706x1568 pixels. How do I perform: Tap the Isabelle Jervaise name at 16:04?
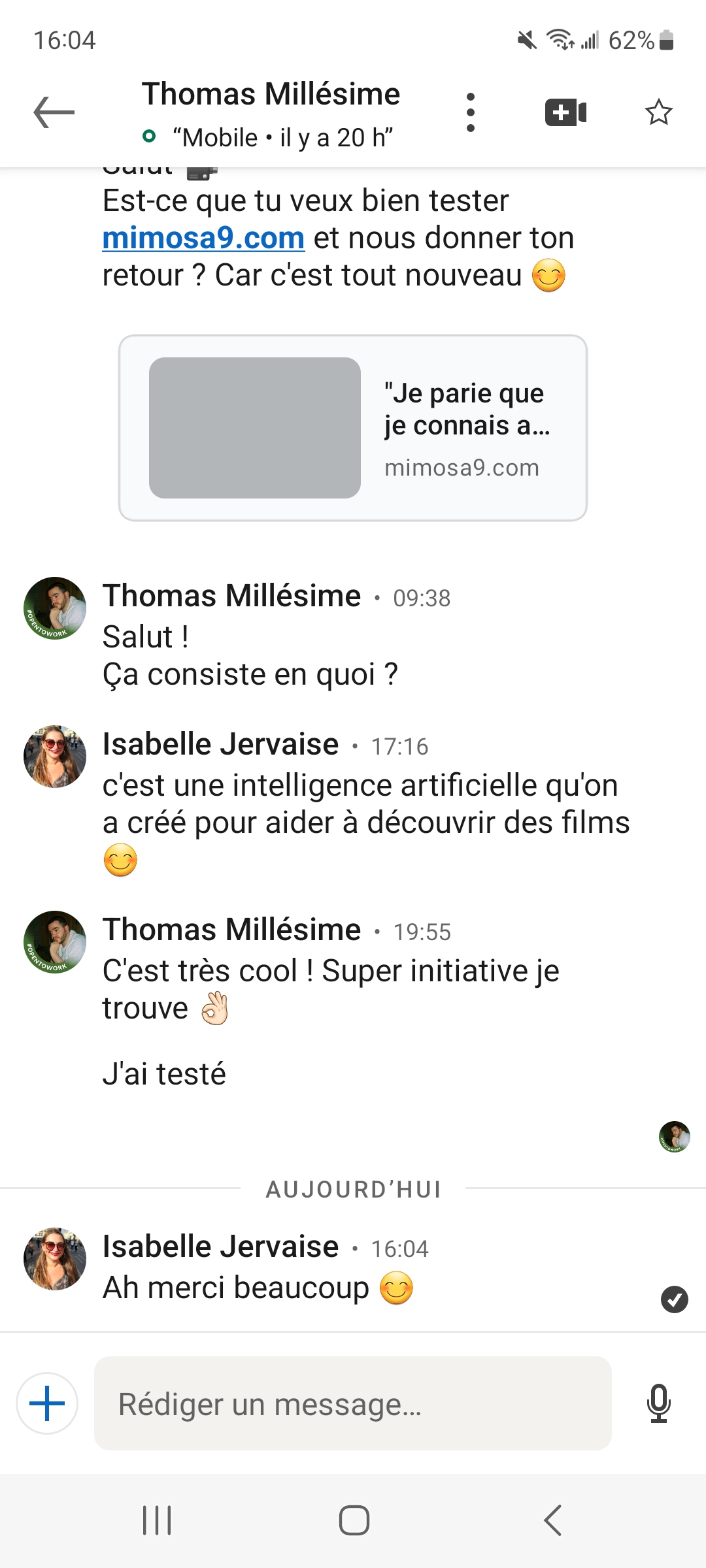[x=220, y=1247]
